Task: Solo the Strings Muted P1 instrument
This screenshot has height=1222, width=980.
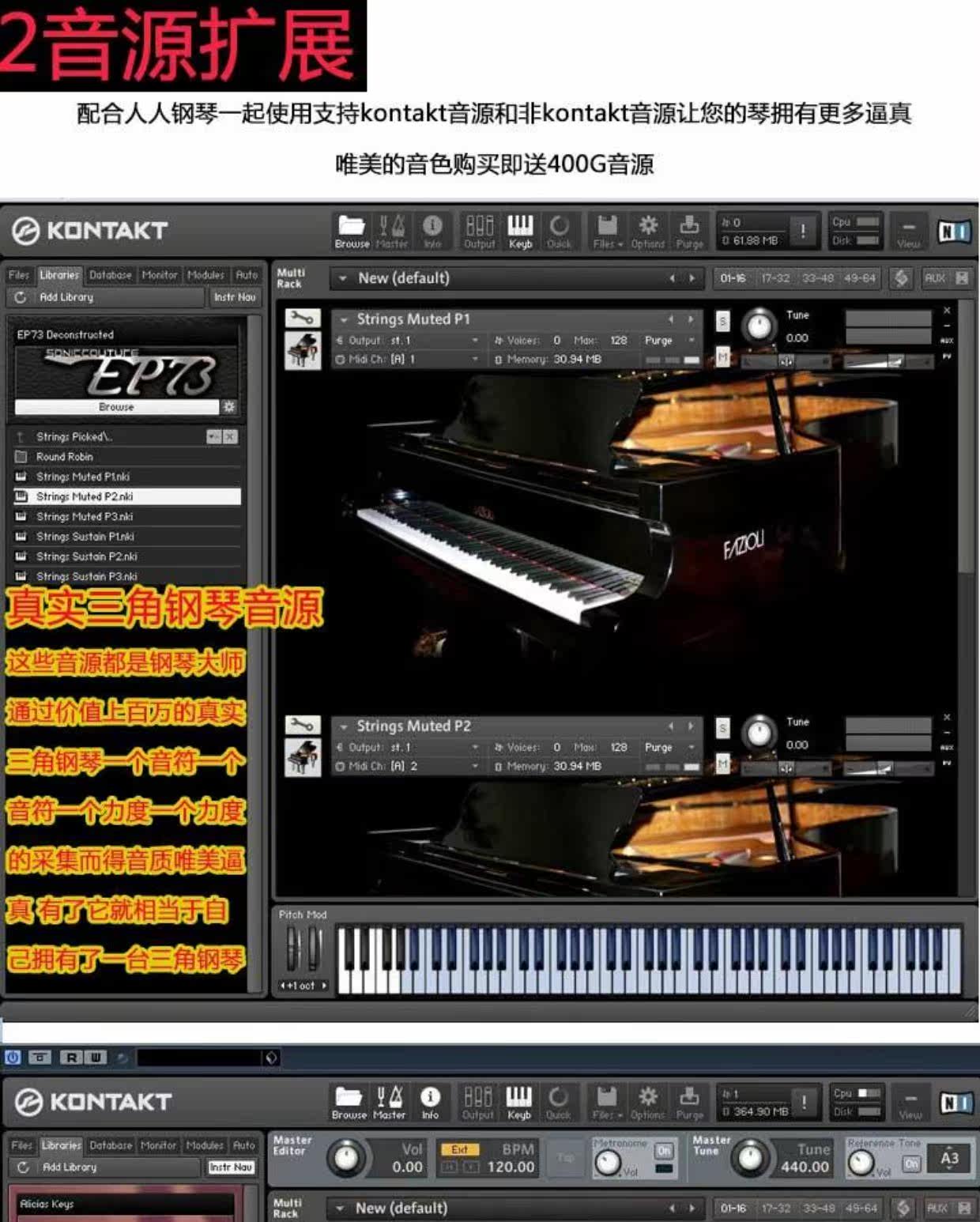Action: pyautogui.click(x=722, y=321)
